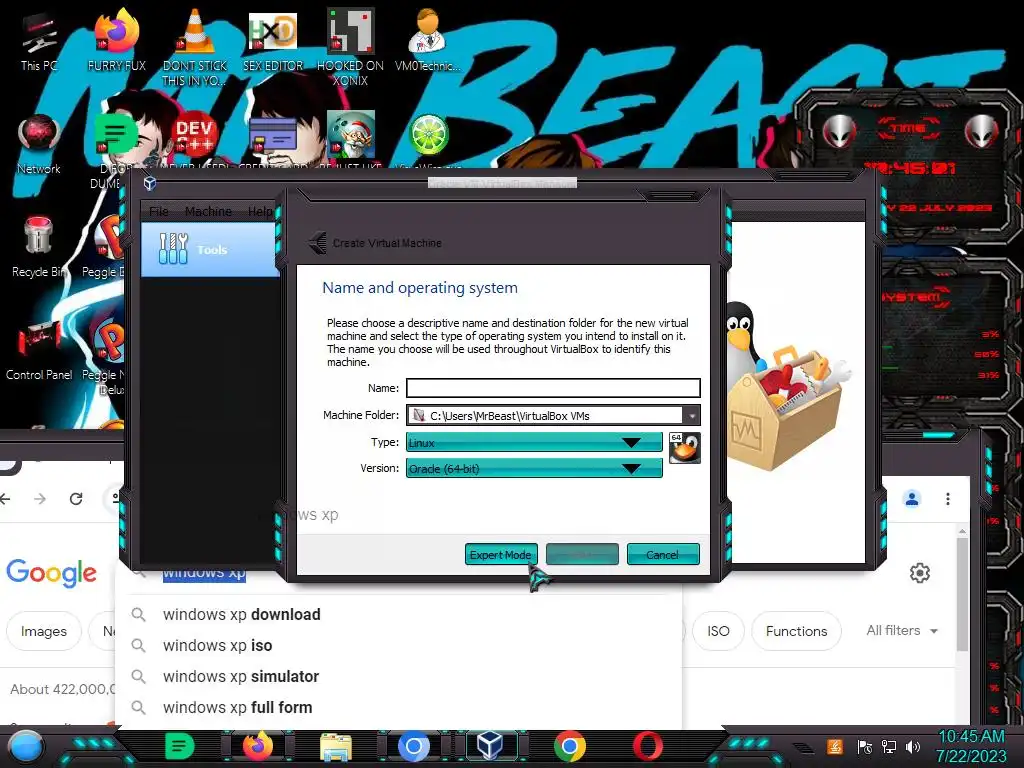Switch to Chromium window on taskbar
1024x768 pixels.
point(413,747)
